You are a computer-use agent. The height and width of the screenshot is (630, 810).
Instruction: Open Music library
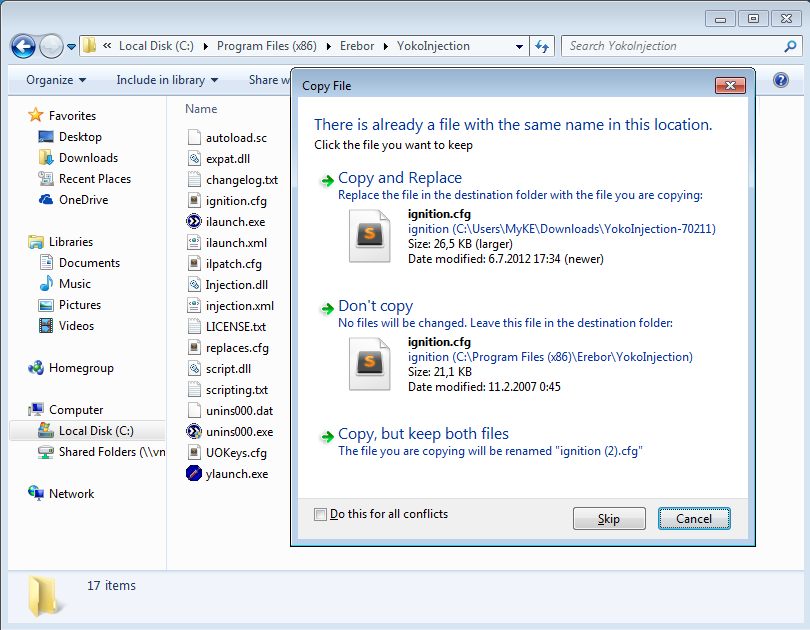pyautogui.click(x=75, y=284)
